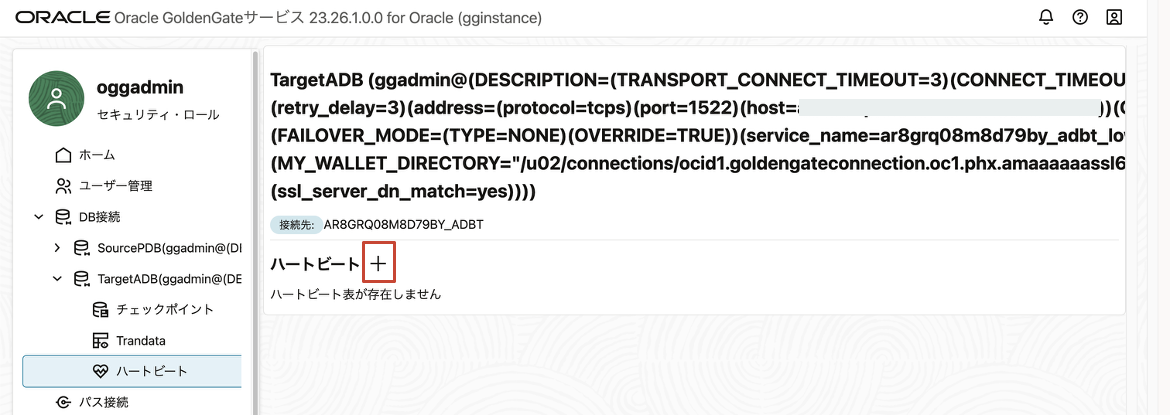The image size is (1170, 415).
Task: Expand the SourcePDB connection node
Action: tap(58, 247)
